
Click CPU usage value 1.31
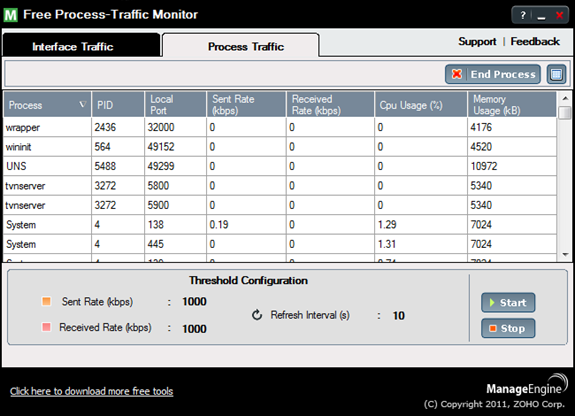tap(387, 244)
